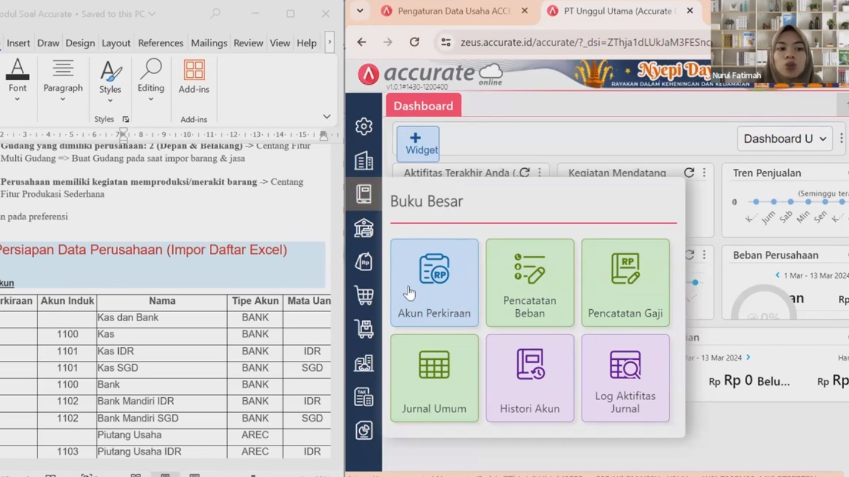Go to next period arrow beside 13 Mar 2024
Viewport: 849px width, 477px height.
[x=748, y=357]
